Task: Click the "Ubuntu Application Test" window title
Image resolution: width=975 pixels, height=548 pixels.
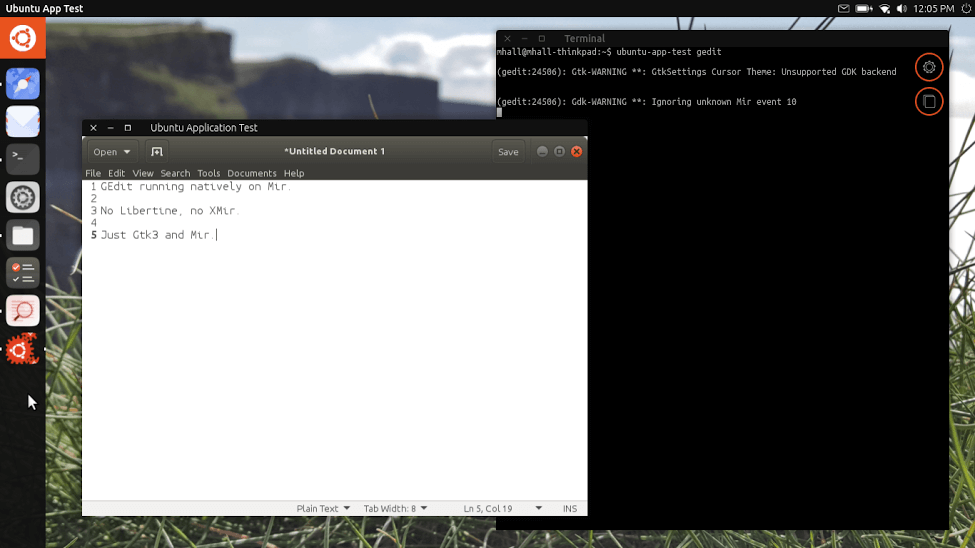Action: (x=204, y=128)
